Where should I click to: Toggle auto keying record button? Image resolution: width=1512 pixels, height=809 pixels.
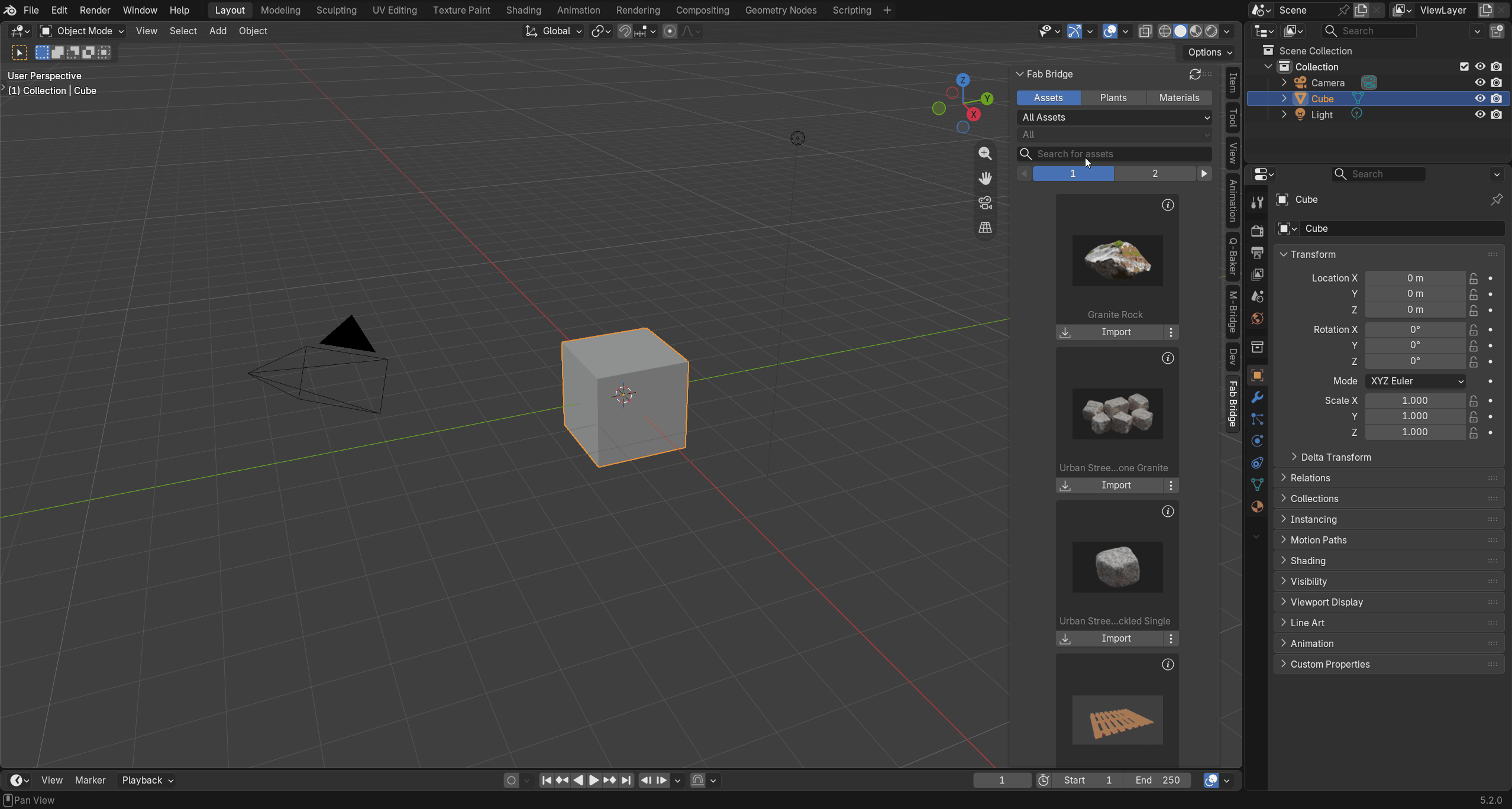511,781
